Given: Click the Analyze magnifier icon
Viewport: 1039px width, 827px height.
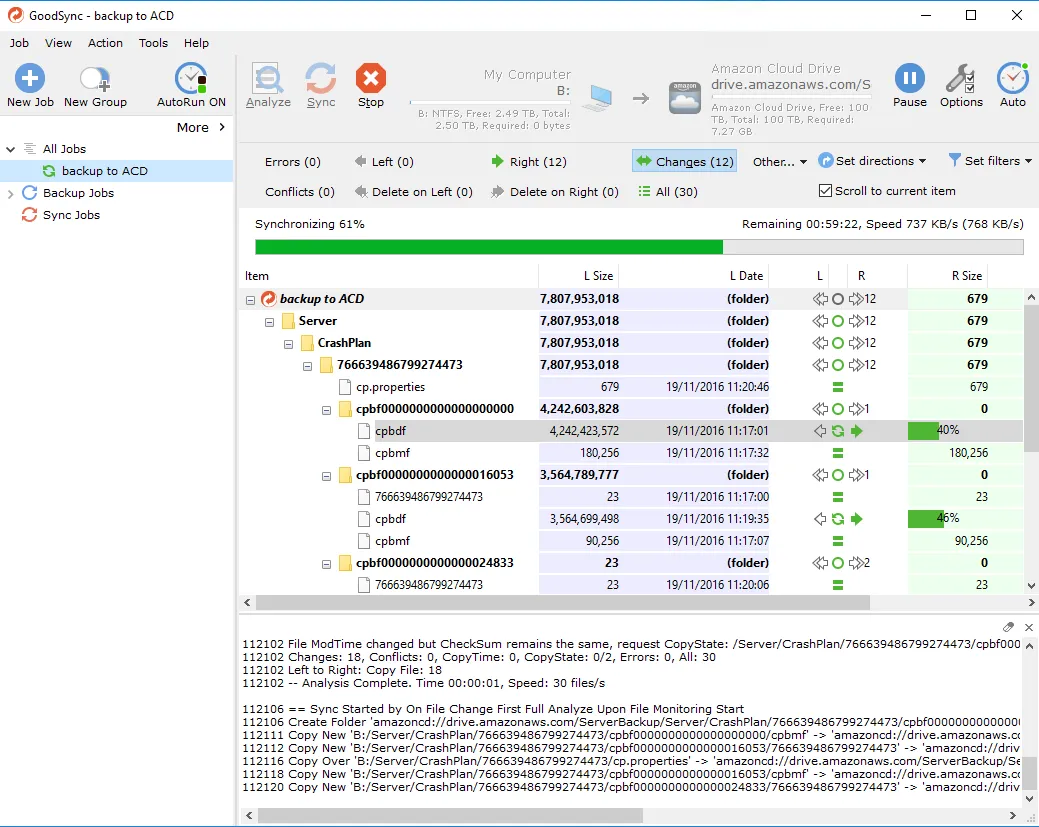Looking at the screenshot, I should pyautogui.click(x=268, y=79).
